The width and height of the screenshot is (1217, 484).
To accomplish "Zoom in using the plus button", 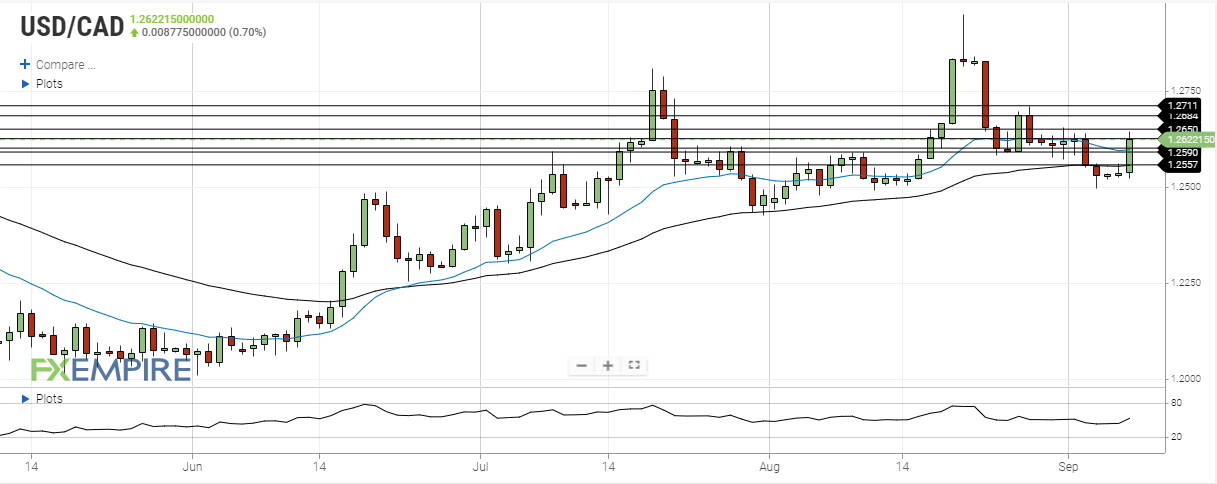I will (x=607, y=365).
